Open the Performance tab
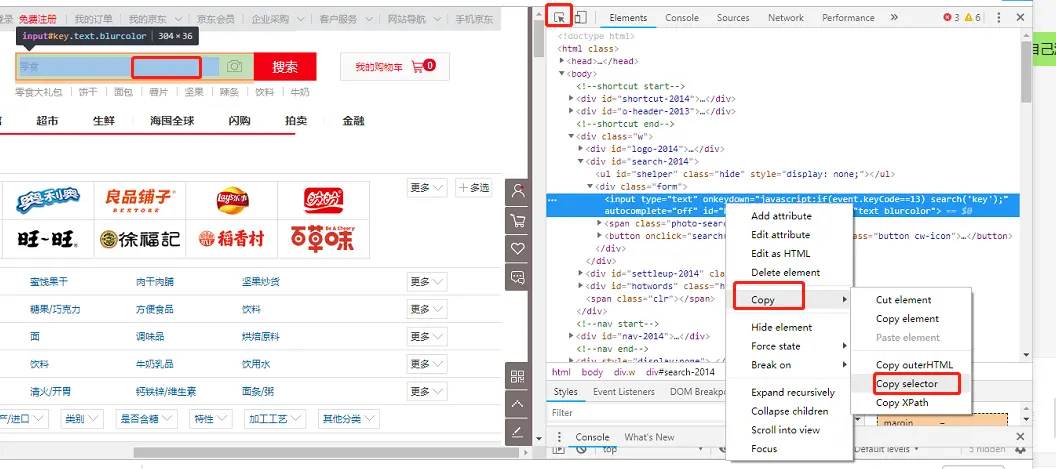This screenshot has height=469, width=1056. coord(848,18)
